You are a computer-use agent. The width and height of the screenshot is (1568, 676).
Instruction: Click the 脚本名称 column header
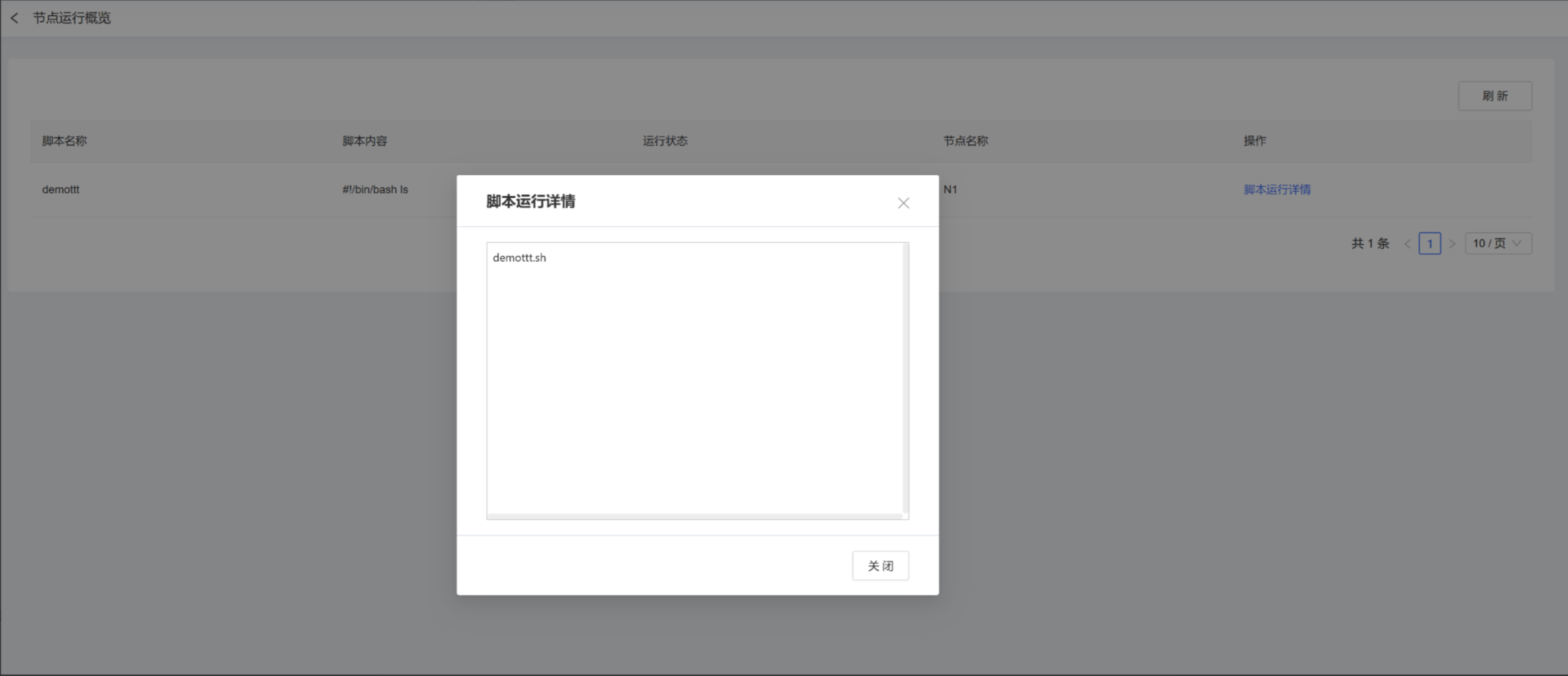(64, 141)
